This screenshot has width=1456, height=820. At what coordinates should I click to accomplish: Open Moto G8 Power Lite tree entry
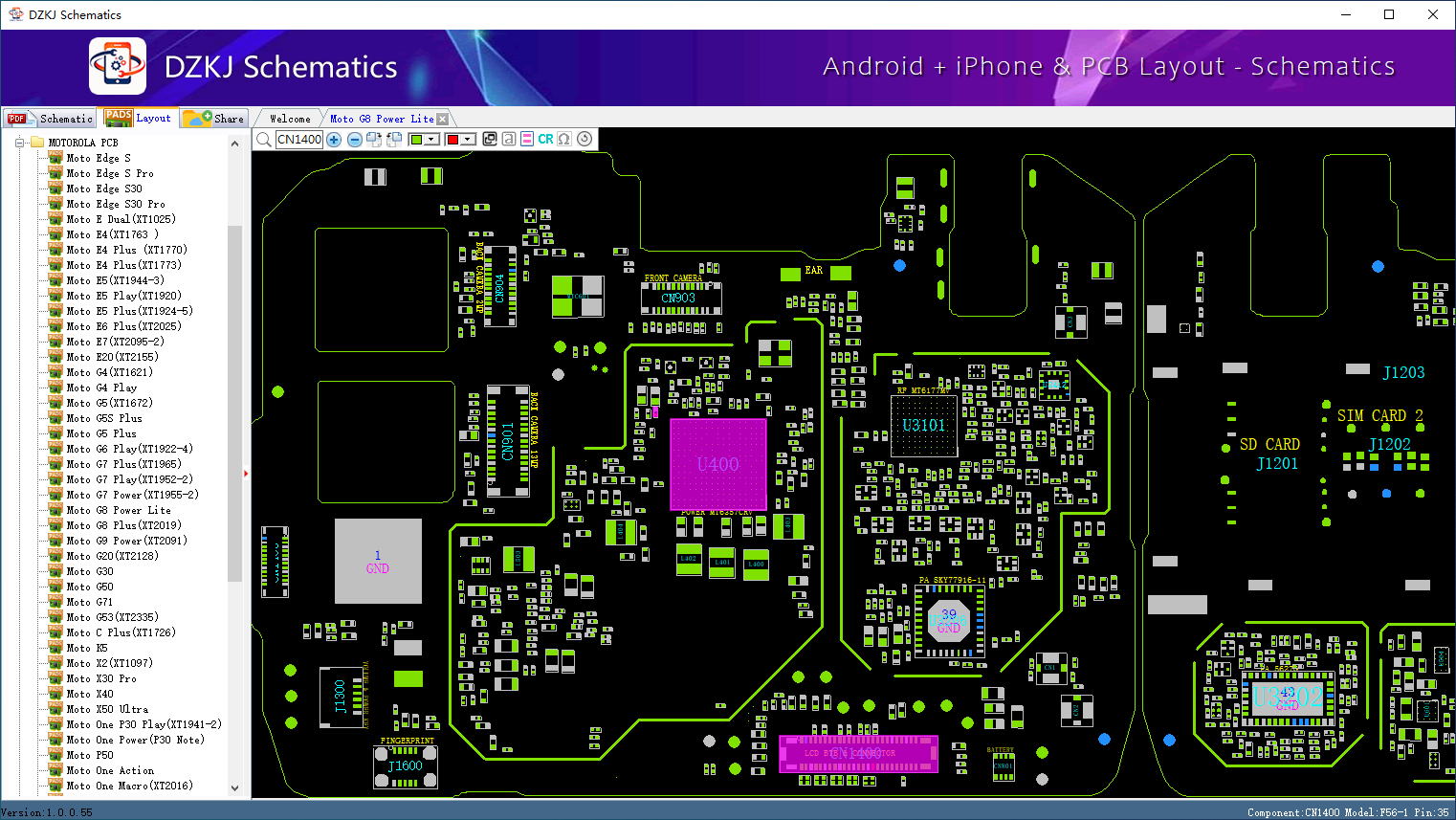click(119, 510)
